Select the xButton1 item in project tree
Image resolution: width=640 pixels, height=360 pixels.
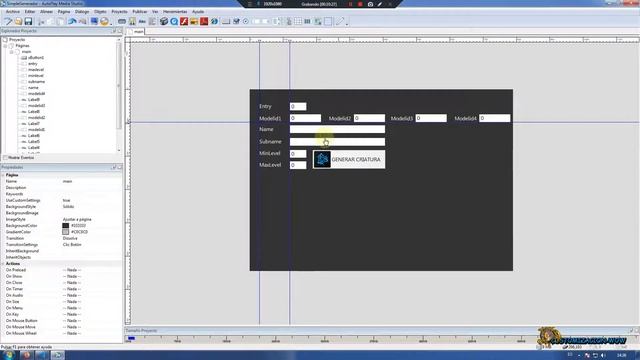tap(32, 58)
